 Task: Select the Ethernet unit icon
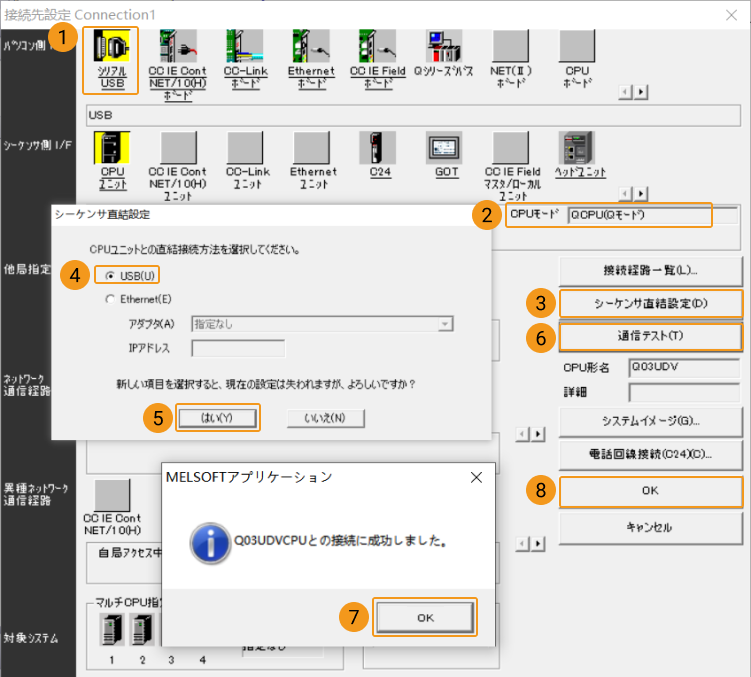point(311,148)
